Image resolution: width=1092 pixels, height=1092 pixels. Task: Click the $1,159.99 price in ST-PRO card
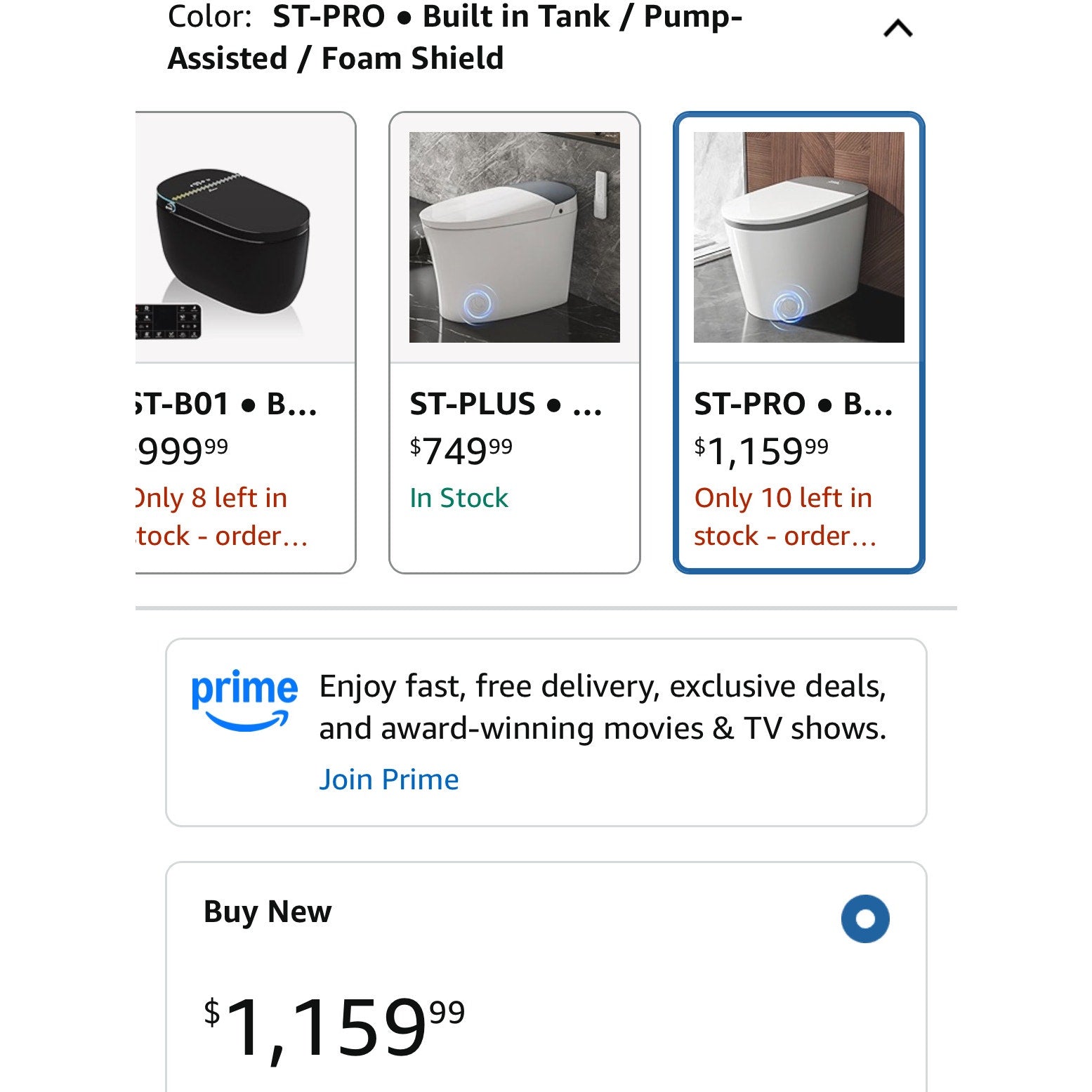point(761,450)
